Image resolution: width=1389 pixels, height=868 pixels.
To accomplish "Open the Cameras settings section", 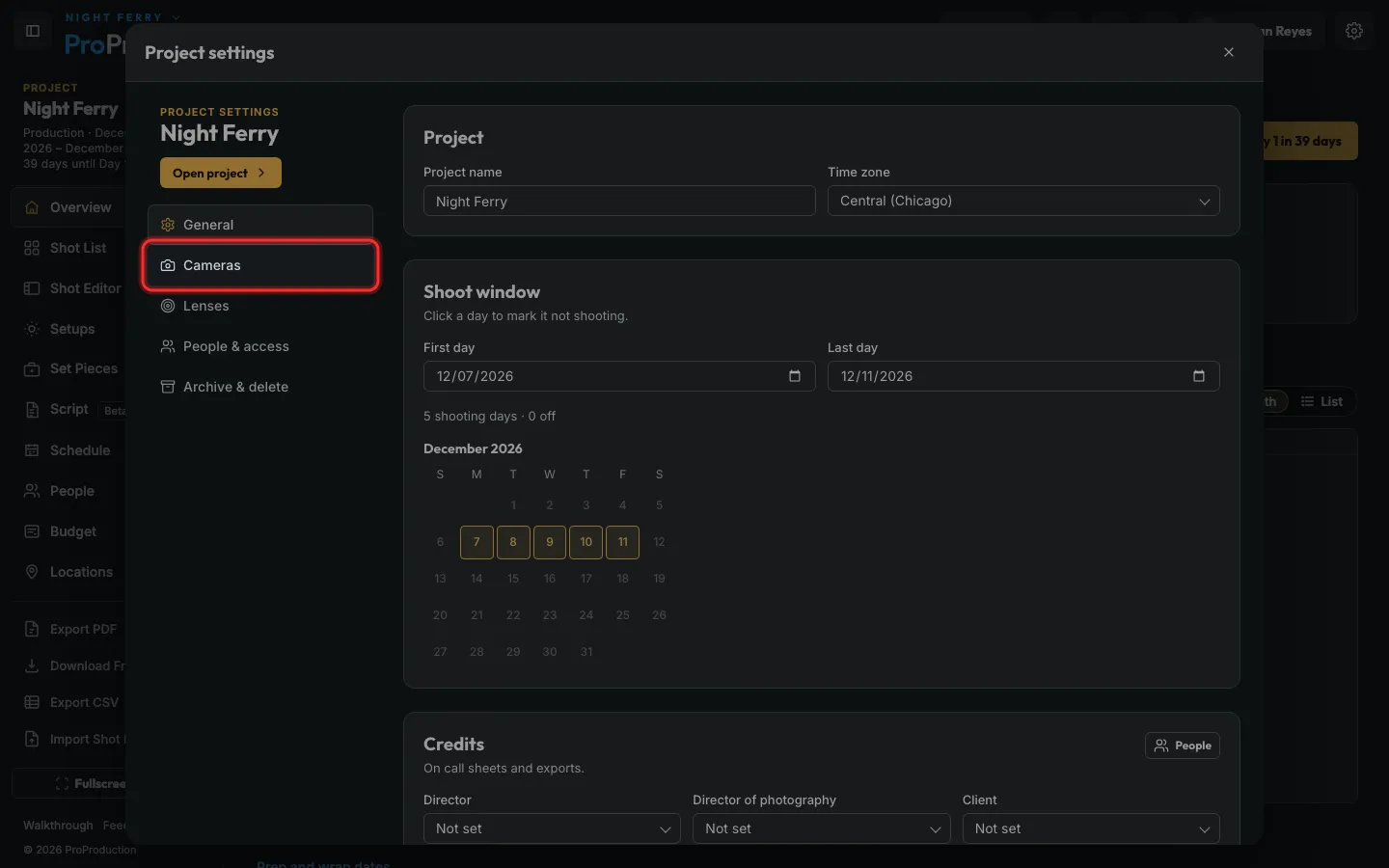I will (260, 265).
